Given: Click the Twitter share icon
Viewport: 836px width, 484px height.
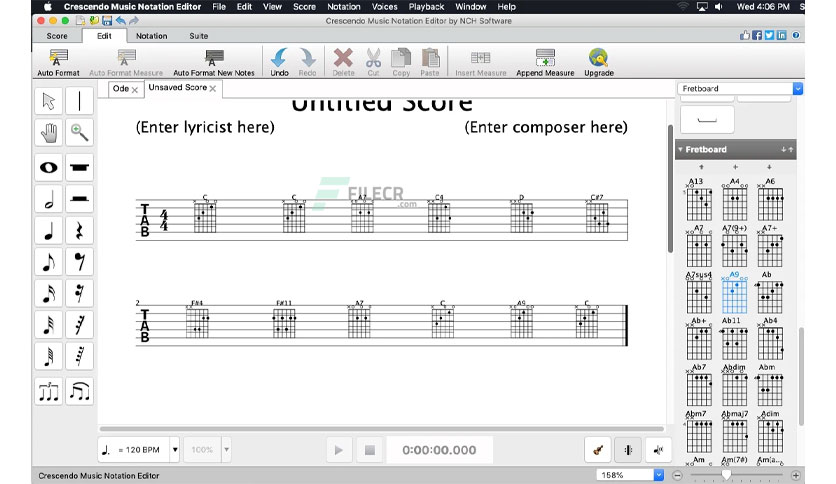Looking at the screenshot, I should pos(769,35).
